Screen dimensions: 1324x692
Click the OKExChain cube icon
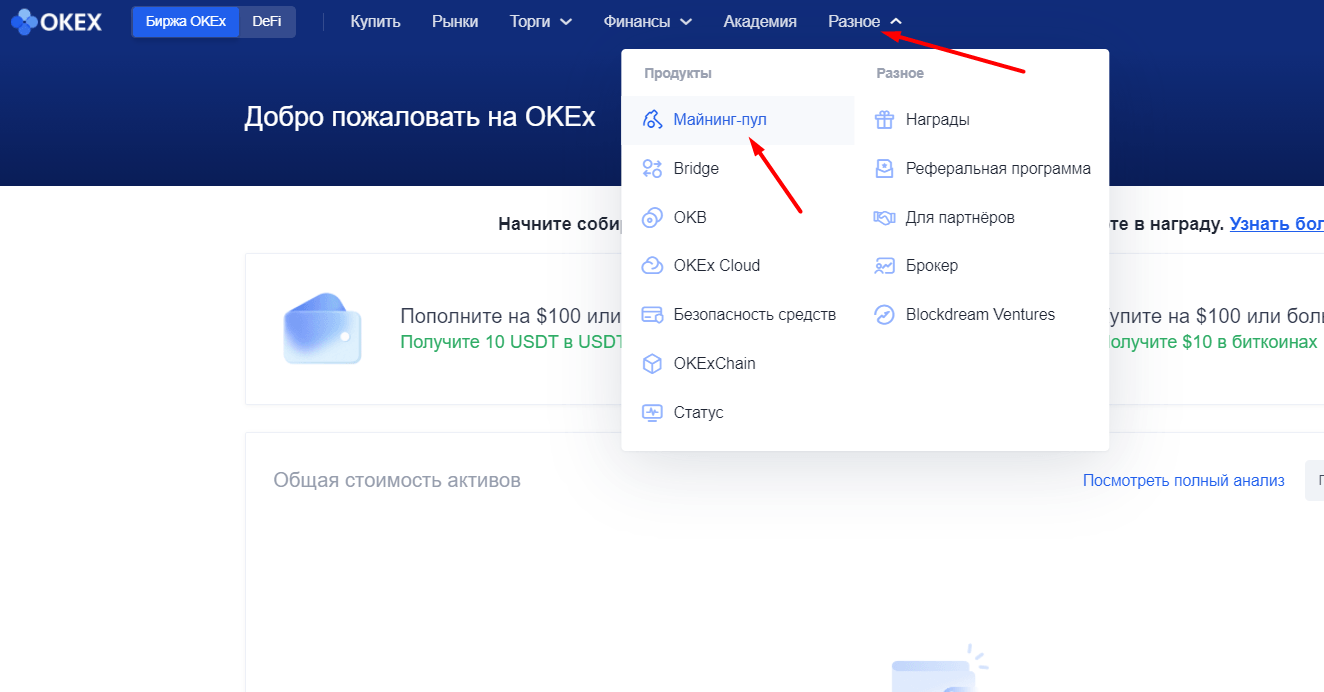pos(652,363)
